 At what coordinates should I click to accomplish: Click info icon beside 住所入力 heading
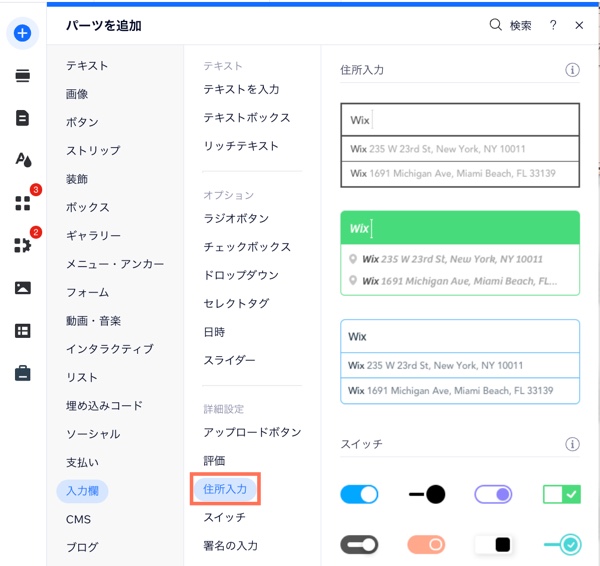tap(572, 70)
